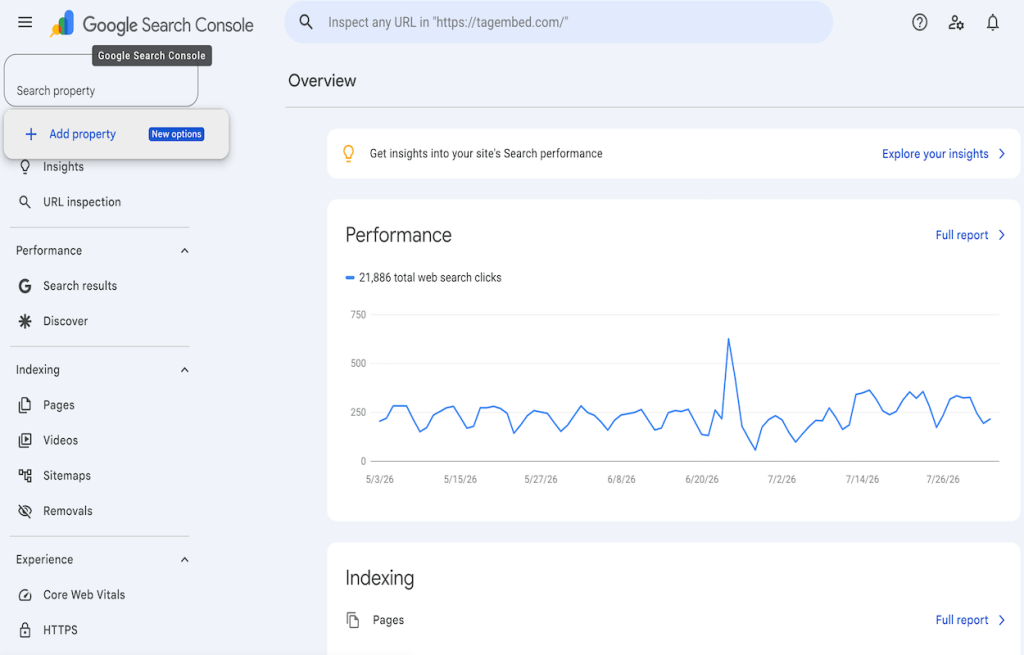The height and width of the screenshot is (655, 1024).
Task: Open the hamburger main menu
Action: 25,23
